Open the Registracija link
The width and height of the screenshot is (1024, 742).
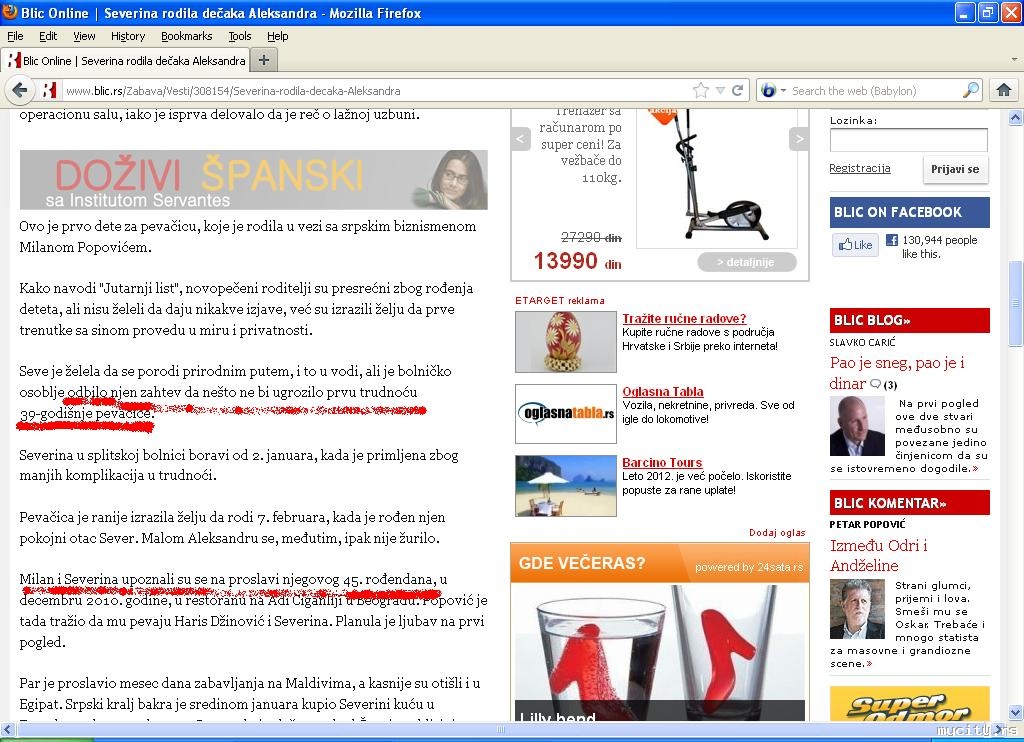click(x=859, y=169)
